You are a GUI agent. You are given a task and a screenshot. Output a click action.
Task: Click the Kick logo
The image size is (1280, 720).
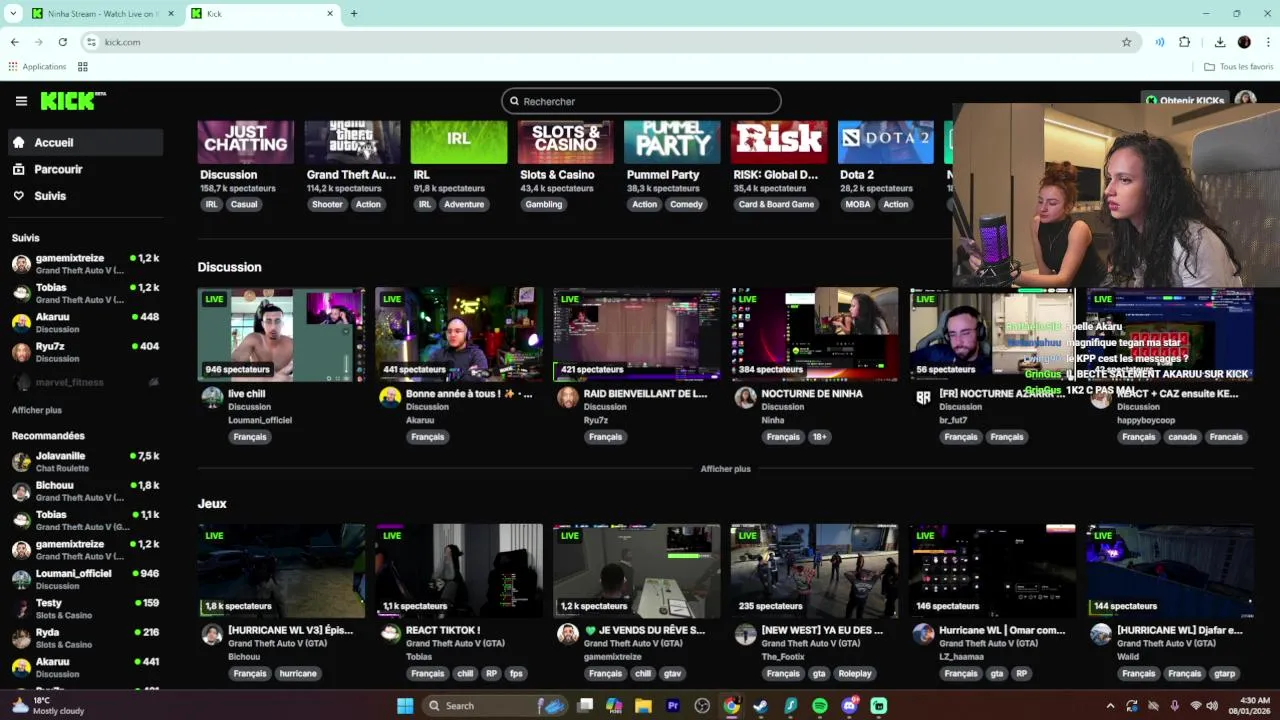point(73,100)
